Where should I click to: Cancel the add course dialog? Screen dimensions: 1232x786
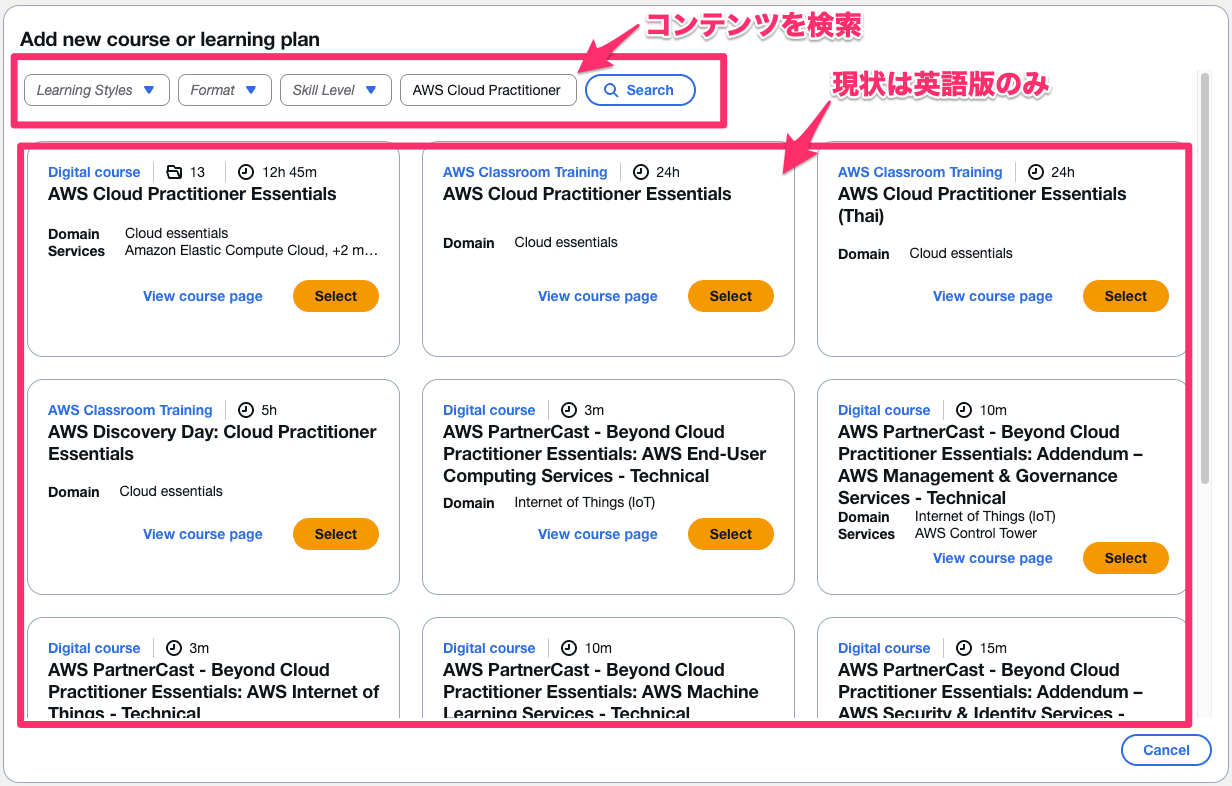(1166, 750)
